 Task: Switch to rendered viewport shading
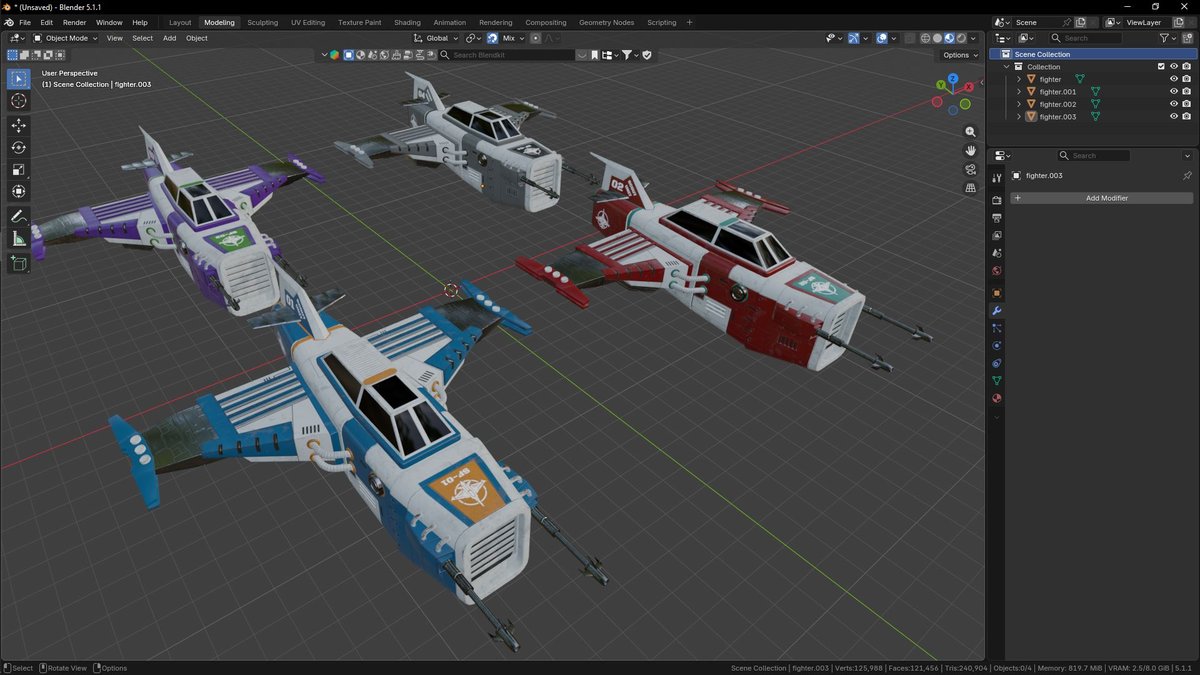[x=961, y=38]
